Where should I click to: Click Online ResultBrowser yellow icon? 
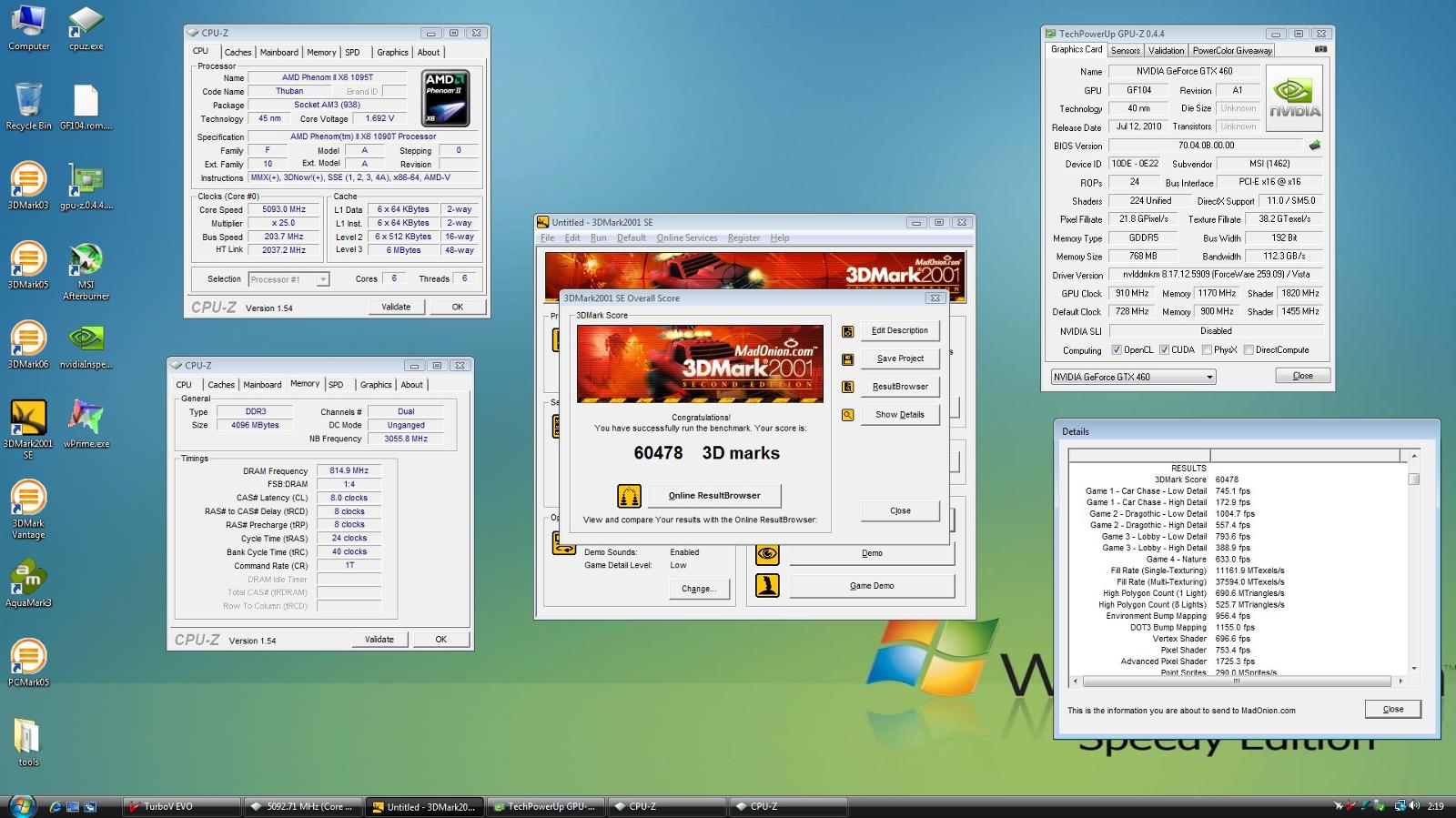[x=629, y=496]
